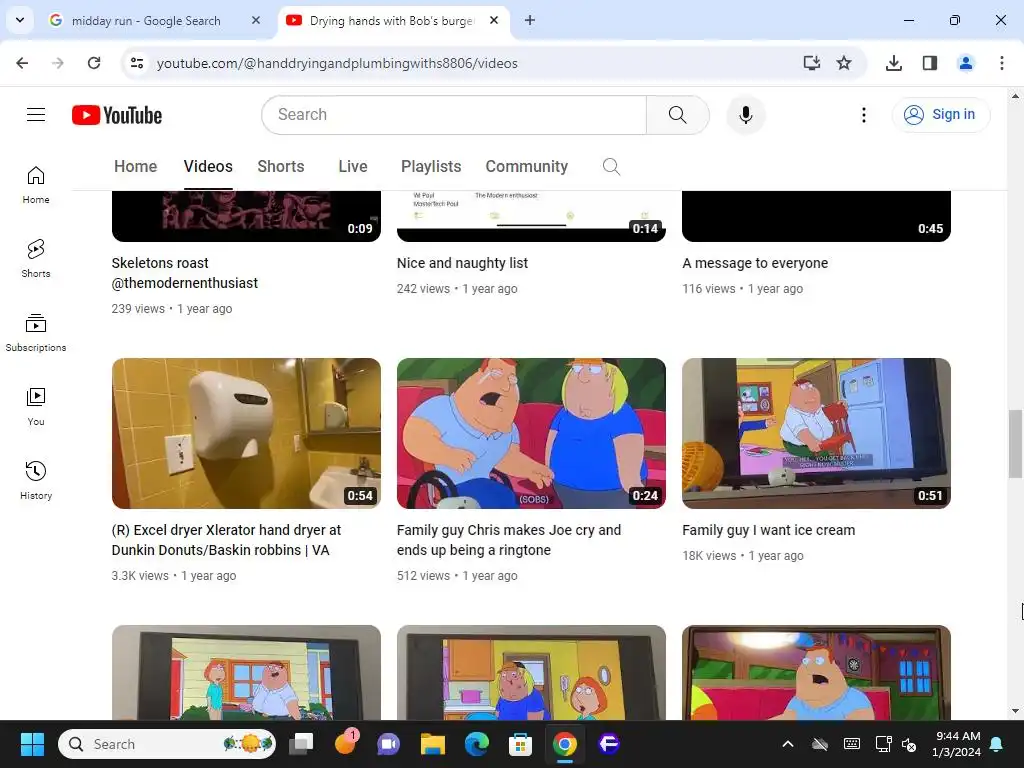Image resolution: width=1024 pixels, height=768 pixels.
Task: Open Family guy I want ice cream title
Action: [769, 530]
